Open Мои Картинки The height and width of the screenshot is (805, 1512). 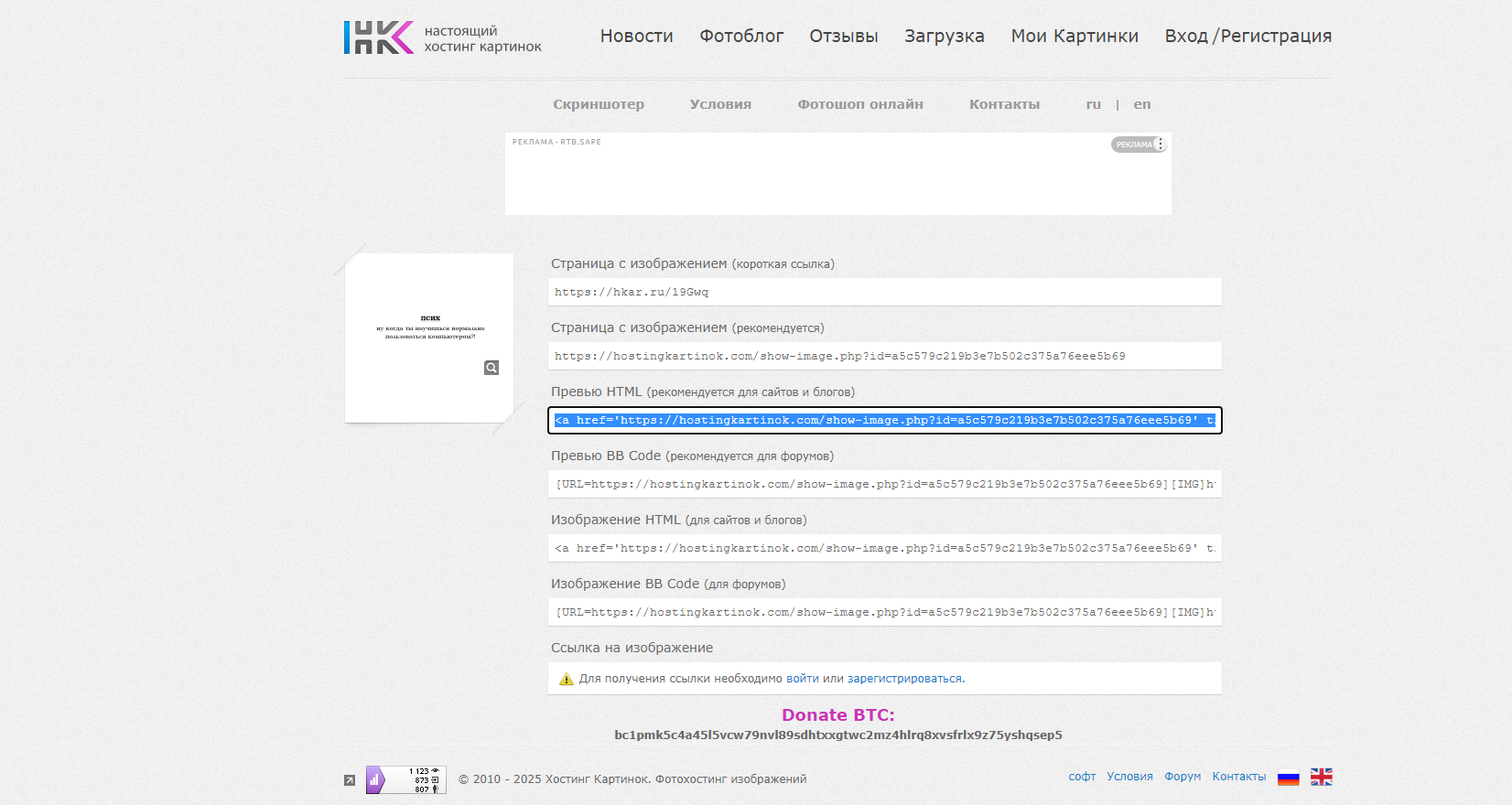tap(1075, 36)
